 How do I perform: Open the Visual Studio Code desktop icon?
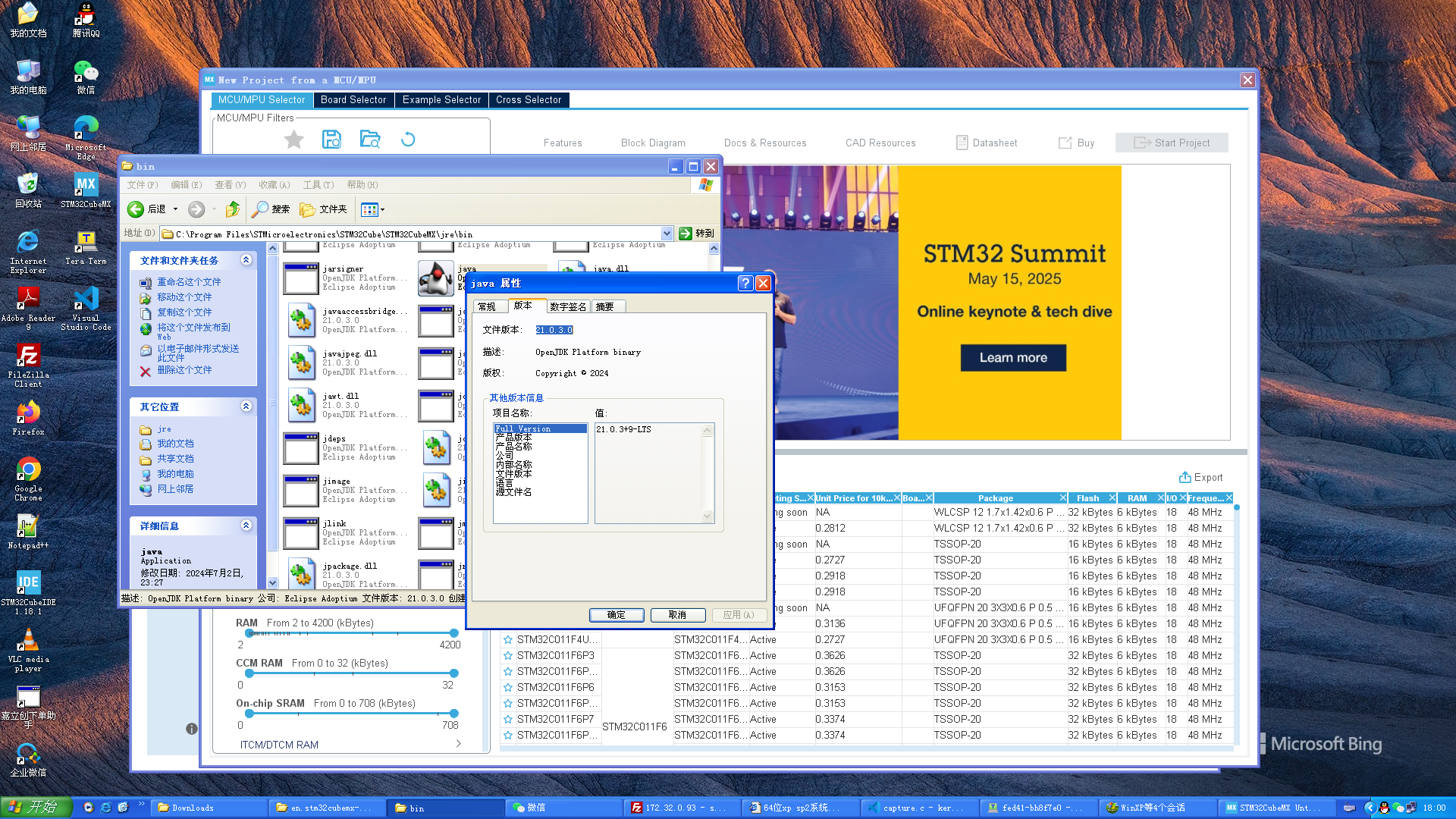click(x=86, y=307)
